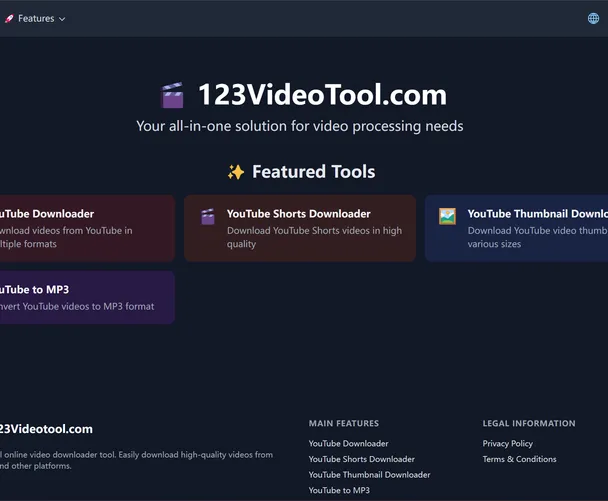
Task: Open the globe language selector
Action: [593, 18]
